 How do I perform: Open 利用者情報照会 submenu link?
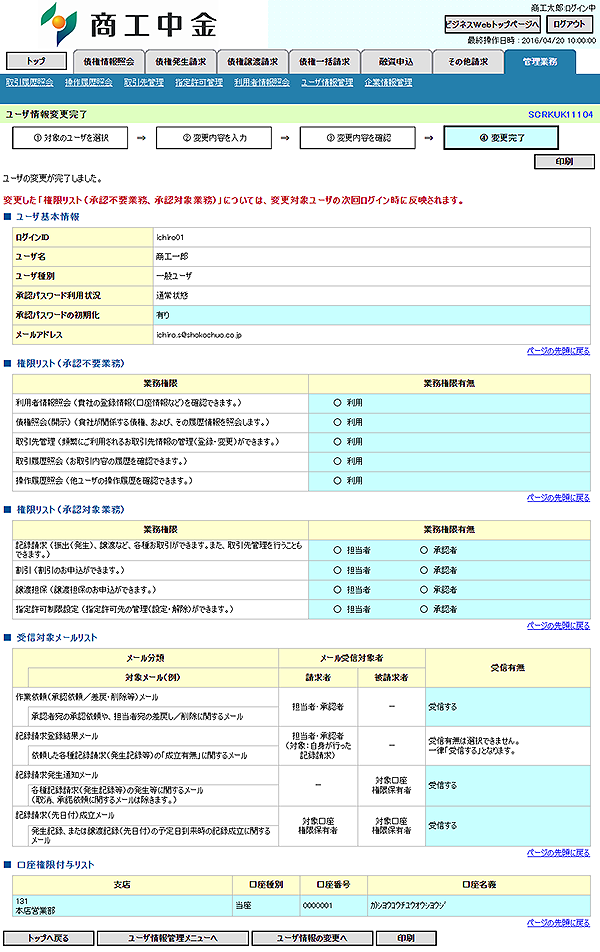[x=262, y=83]
